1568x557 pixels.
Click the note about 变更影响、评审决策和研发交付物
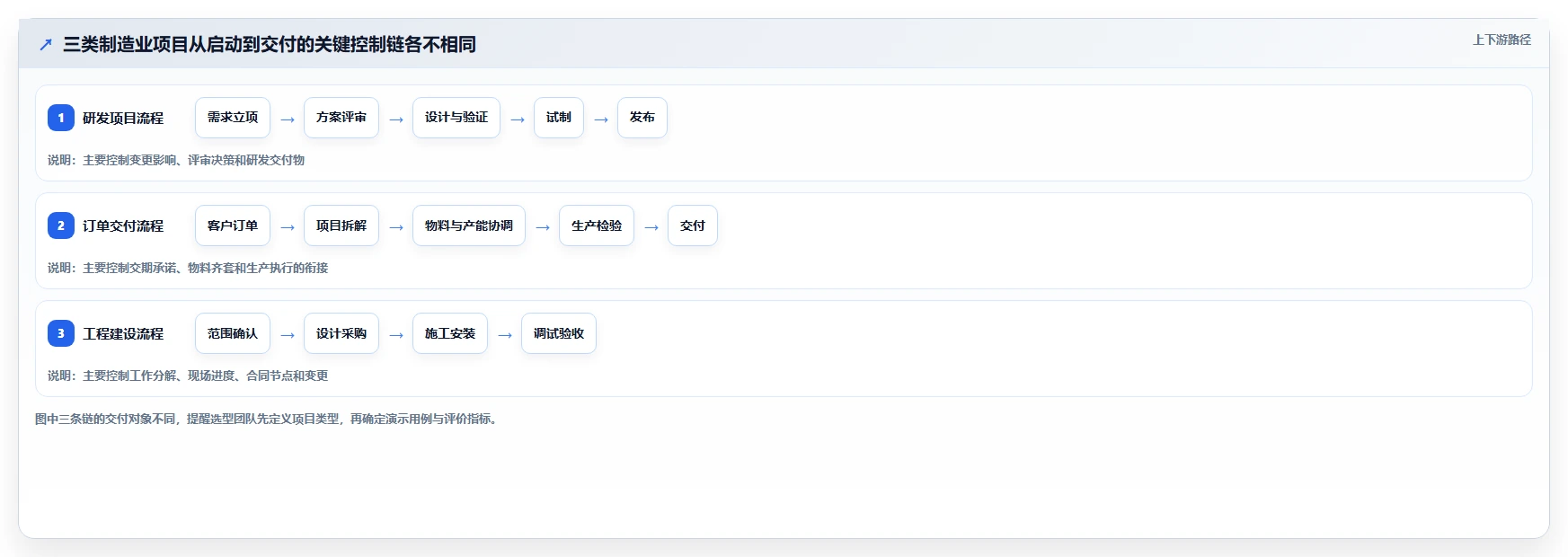tap(176, 160)
